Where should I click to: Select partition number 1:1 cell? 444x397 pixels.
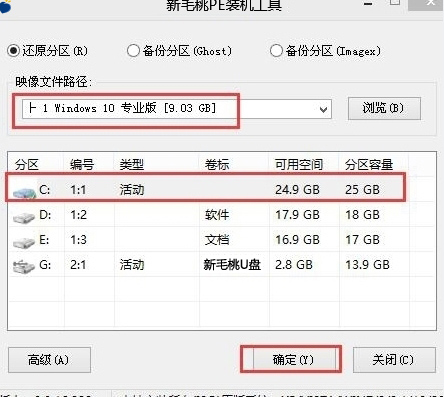(x=78, y=190)
